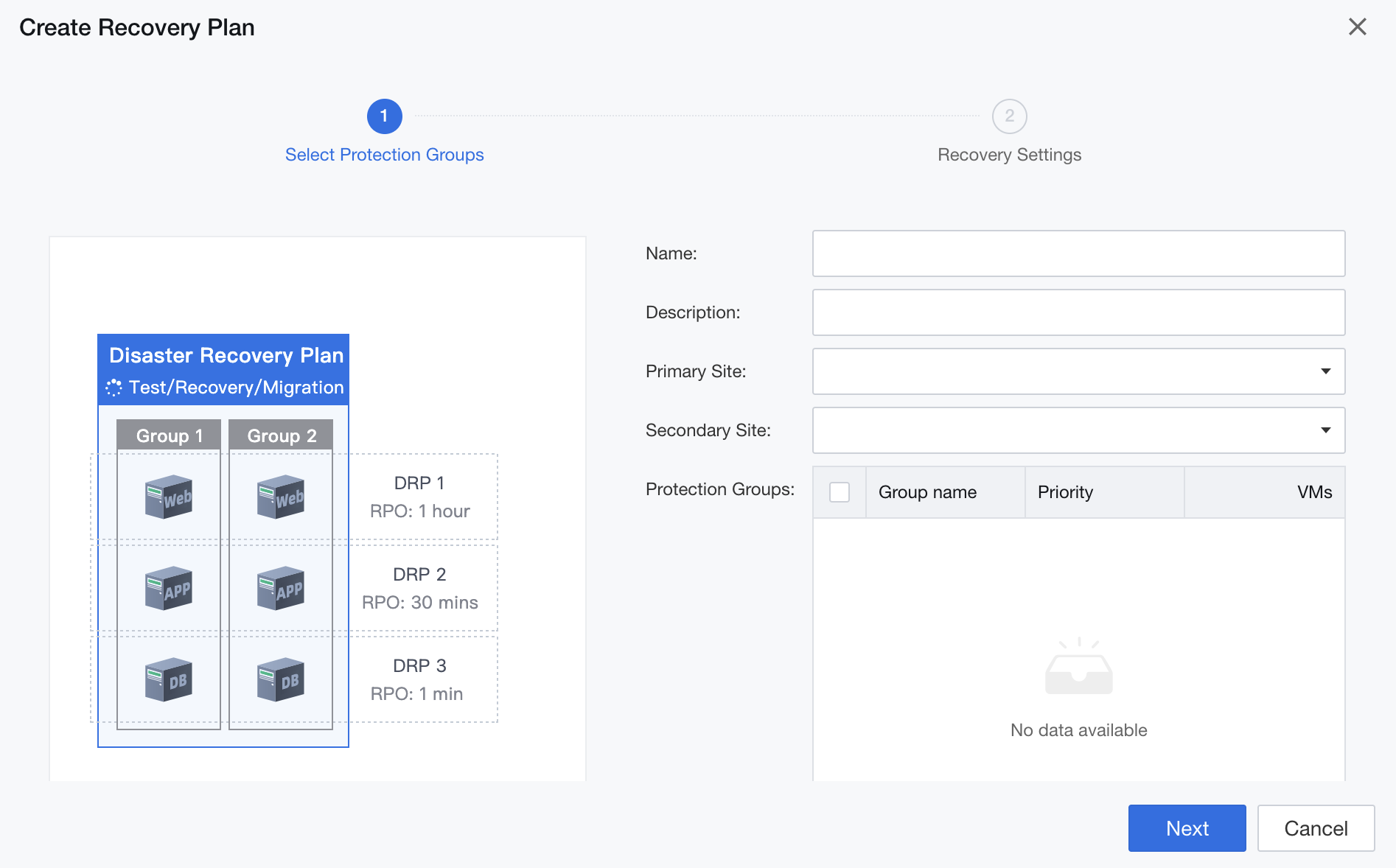Click the Group 2 DB server icon

pyautogui.click(x=280, y=680)
